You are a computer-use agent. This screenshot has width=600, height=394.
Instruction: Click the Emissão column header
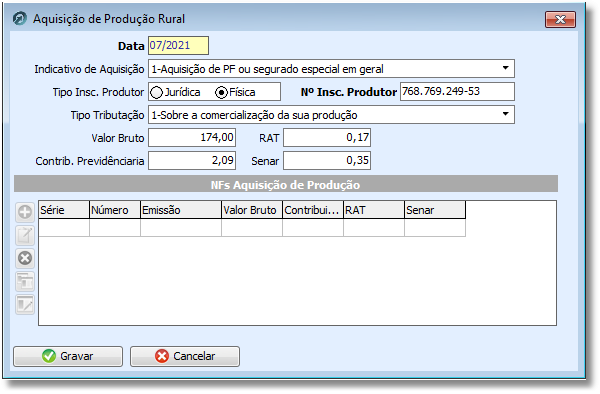(x=181, y=210)
